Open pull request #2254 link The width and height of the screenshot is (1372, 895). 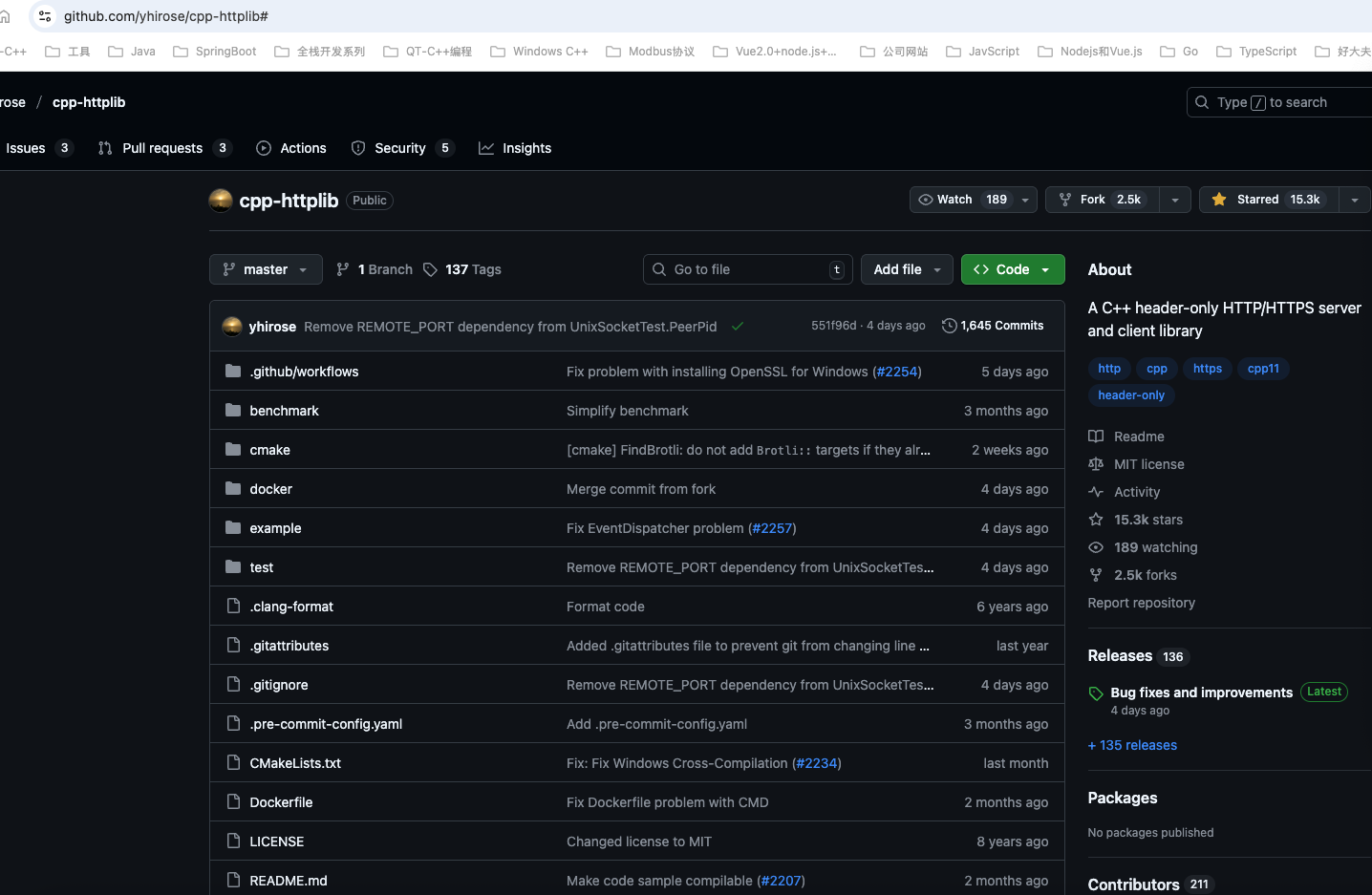click(896, 372)
